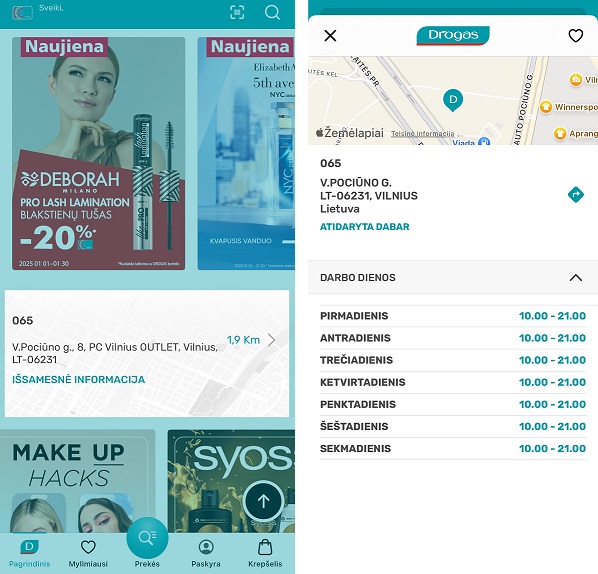The image size is (598, 574).
Task: Open the Paskyra account tab
Action: [x=206, y=553]
